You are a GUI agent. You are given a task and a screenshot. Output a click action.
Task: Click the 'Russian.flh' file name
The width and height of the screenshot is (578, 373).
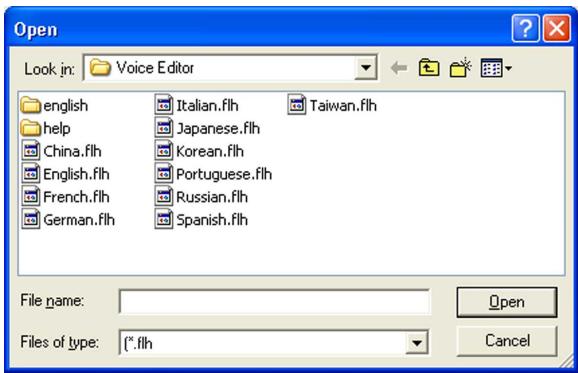click(x=212, y=197)
